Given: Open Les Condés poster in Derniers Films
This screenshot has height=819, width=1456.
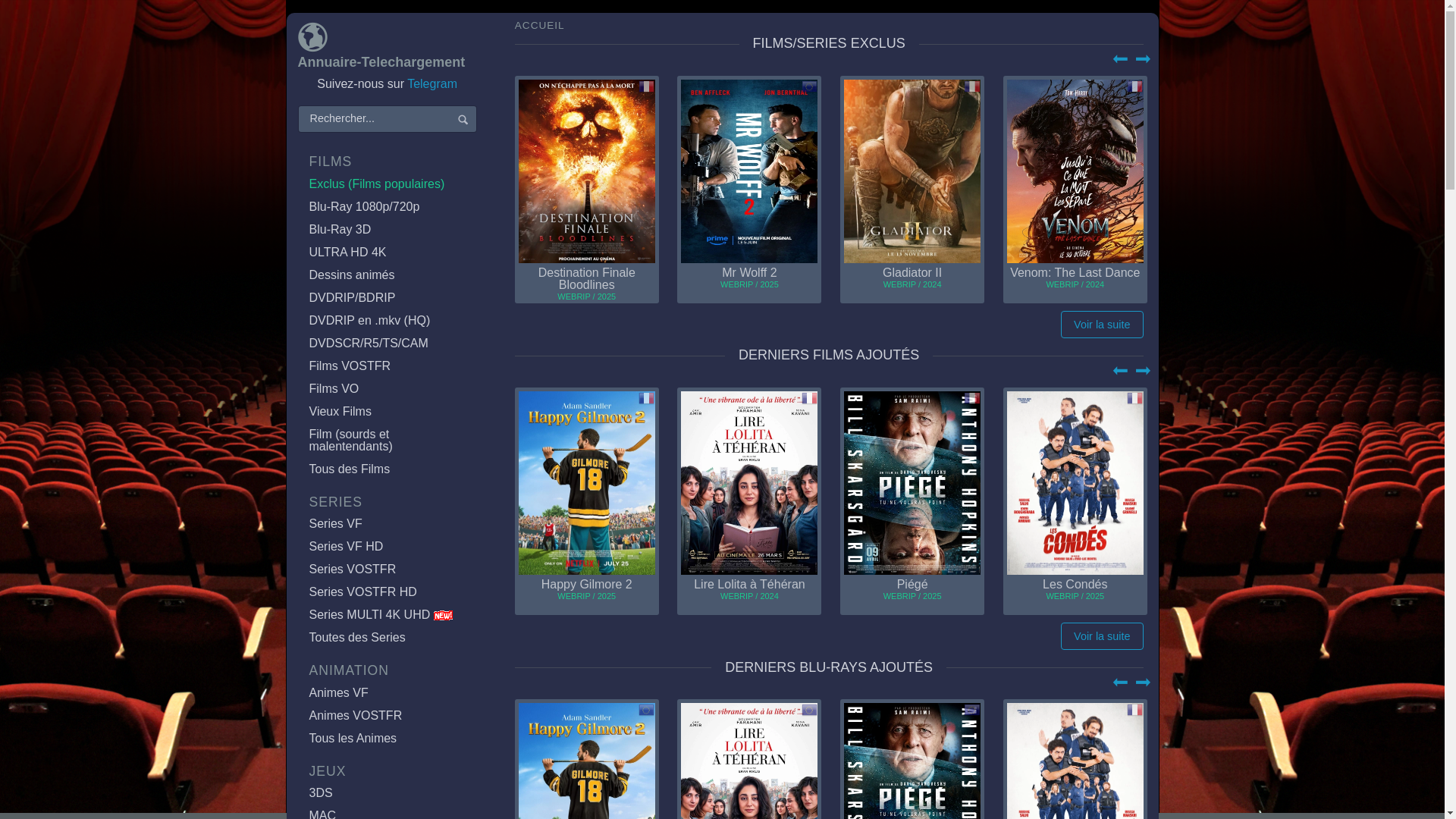Looking at the screenshot, I should (x=1075, y=483).
